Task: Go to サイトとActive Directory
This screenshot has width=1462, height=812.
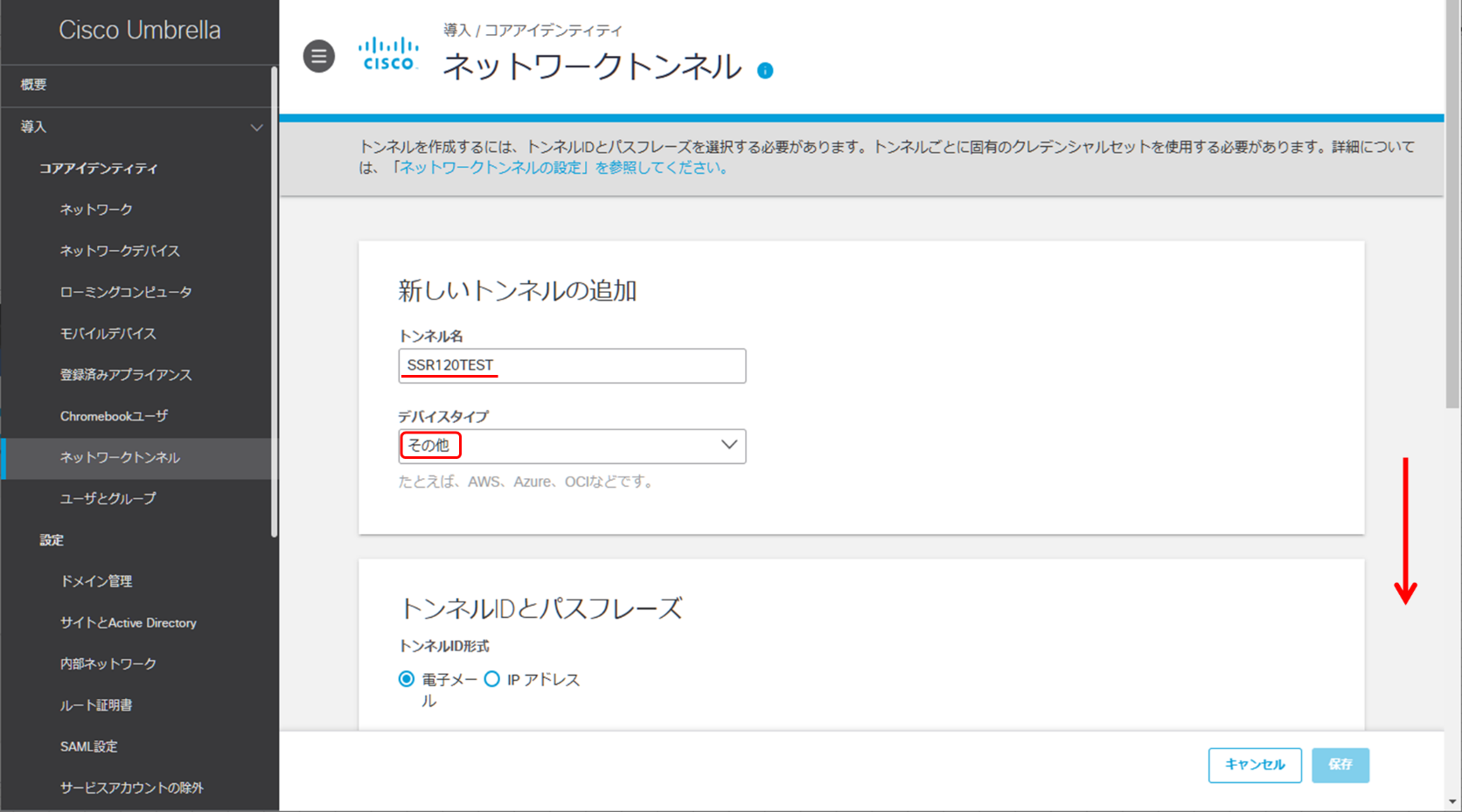Action: [x=129, y=623]
